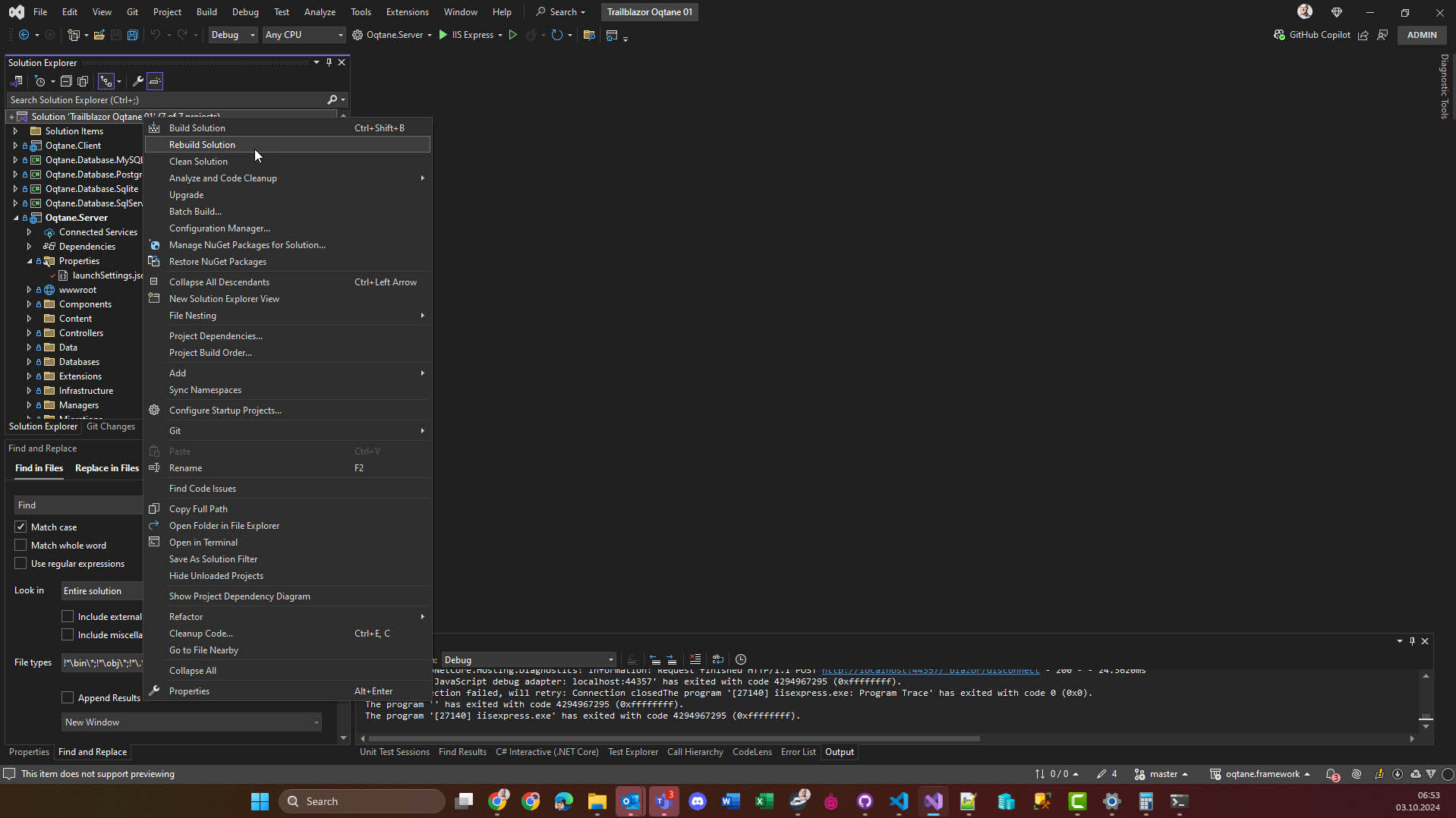Click the ADMIN account button

[x=1420, y=34]
